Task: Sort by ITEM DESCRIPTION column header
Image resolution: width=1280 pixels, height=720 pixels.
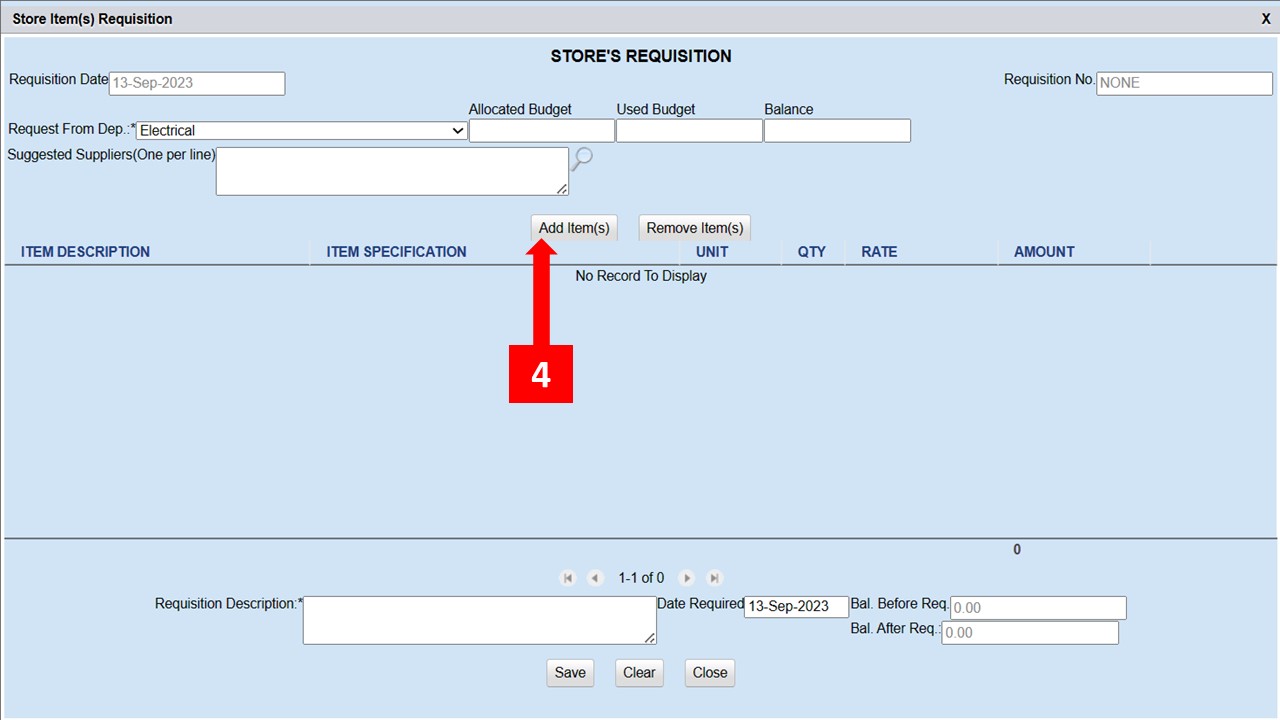Action: 85,252
